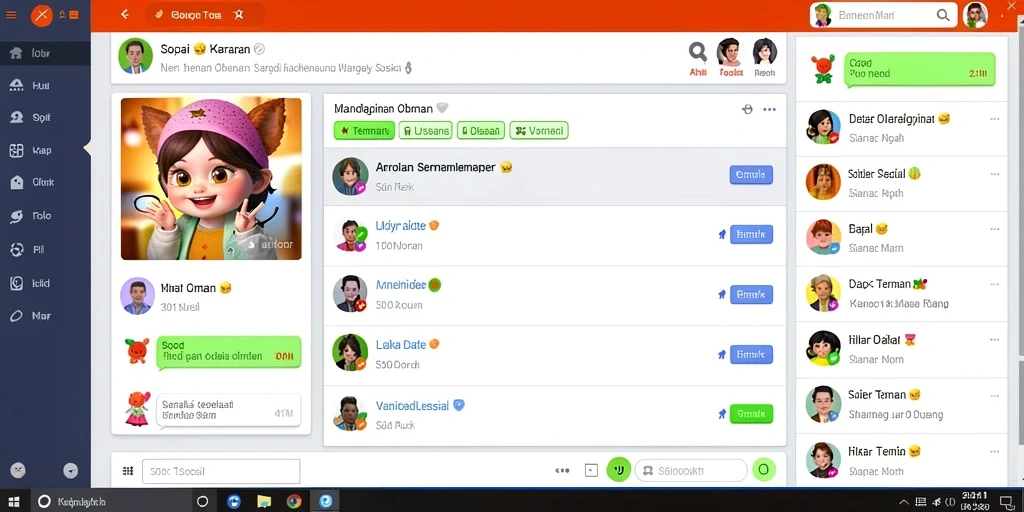Image resolution: width=1024 pixels, height=512 pixels.
Task: Open the Udyraidte contact name link
Action: (x=401, y=226)
